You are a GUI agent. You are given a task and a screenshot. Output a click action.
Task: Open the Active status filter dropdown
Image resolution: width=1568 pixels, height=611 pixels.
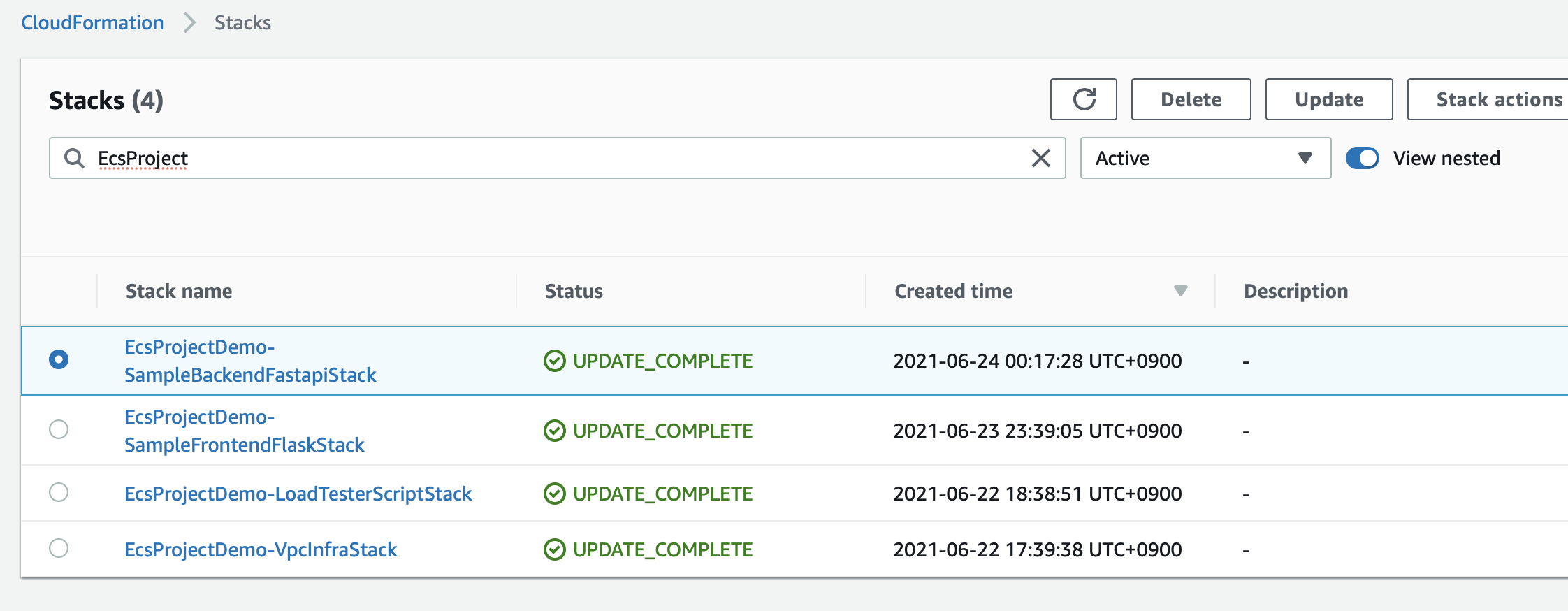[1205, 158]
